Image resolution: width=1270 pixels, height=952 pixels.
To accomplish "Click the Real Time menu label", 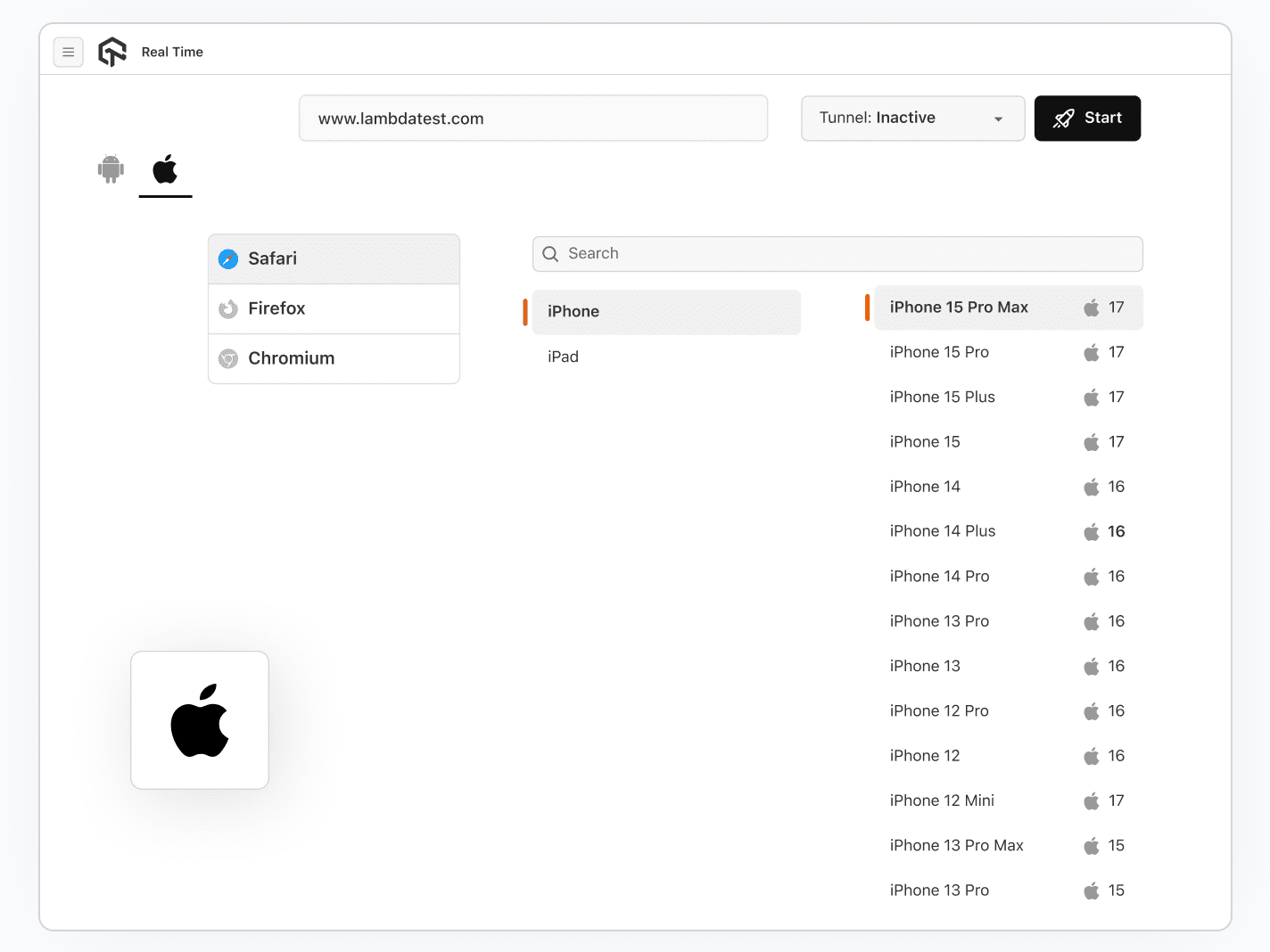I will click(x=171, y=52).
